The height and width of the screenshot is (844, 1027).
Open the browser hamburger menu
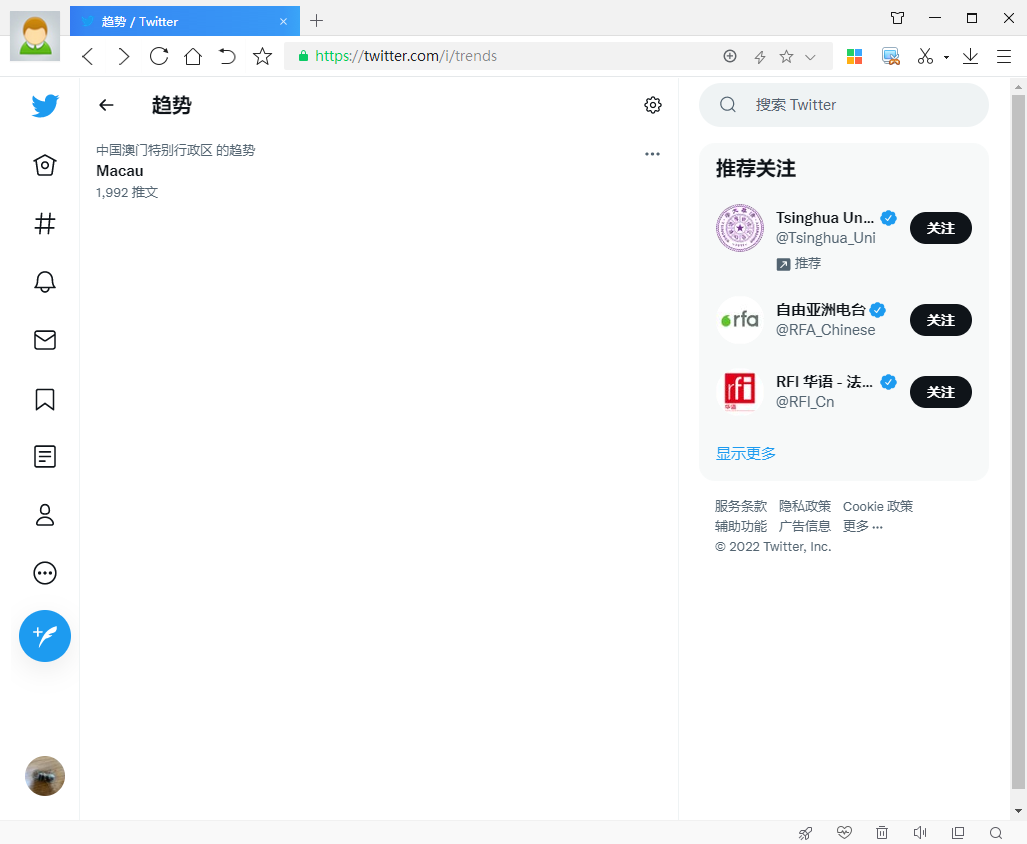pyautogui.click(x=1003, y=56)
